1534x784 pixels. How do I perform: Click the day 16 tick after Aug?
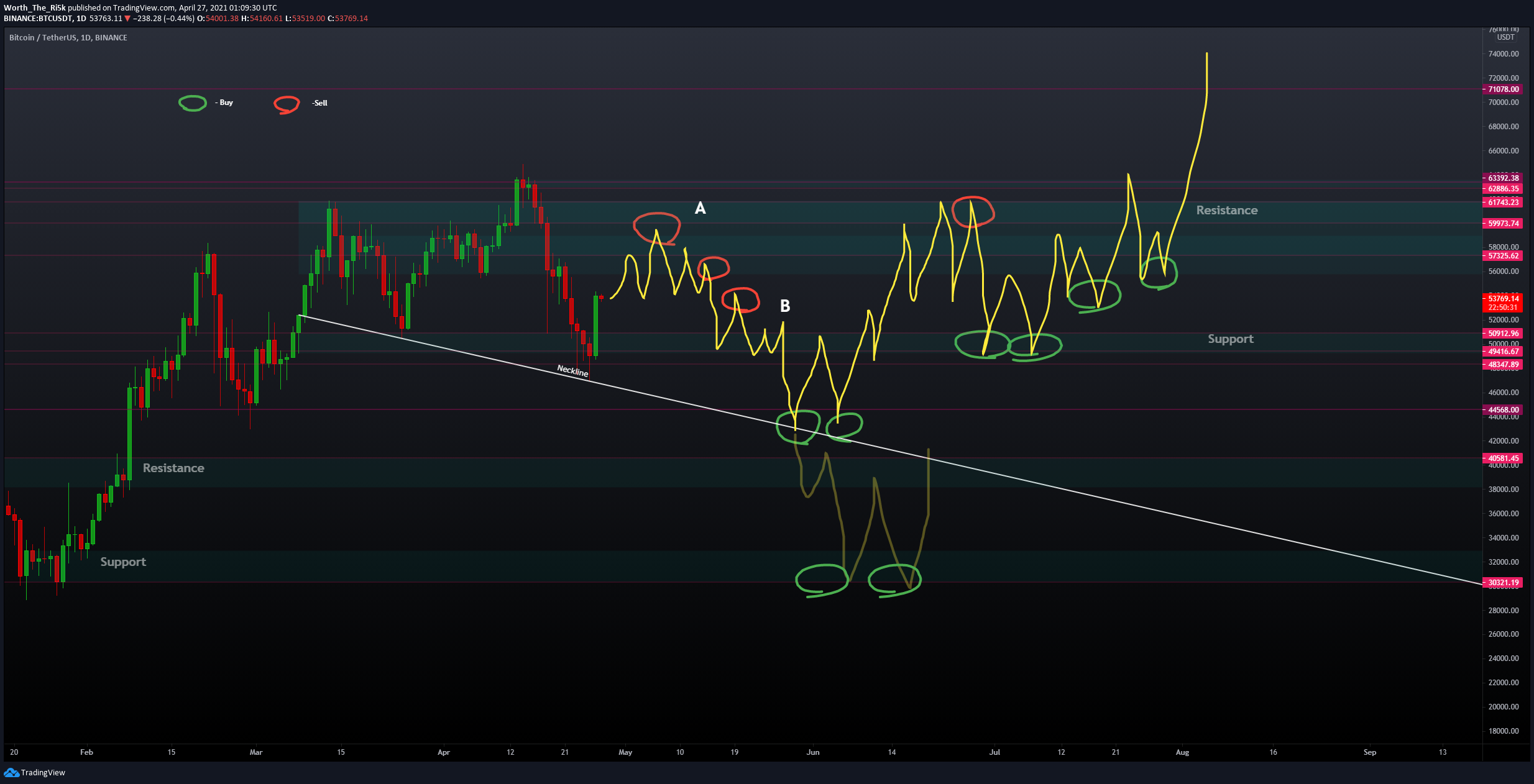pyautogui.click(x=1273, y=752)
